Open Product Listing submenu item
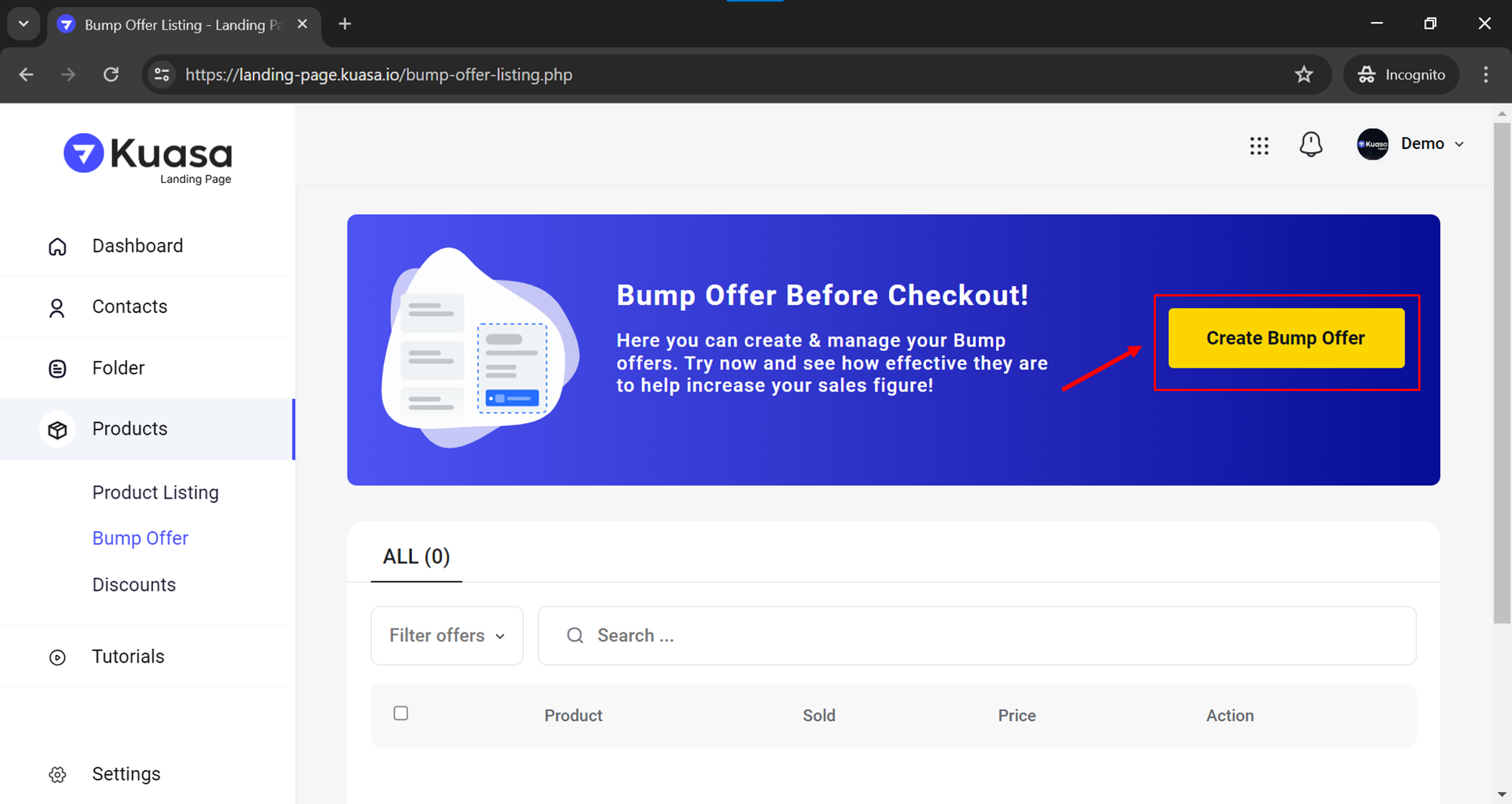The width and height of the screenshot is (1512, 804). (156, 492)
